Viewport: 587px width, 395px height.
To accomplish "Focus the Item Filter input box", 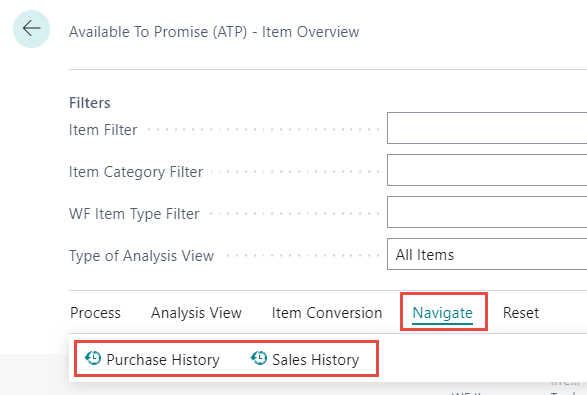I will tap(487, 128).
